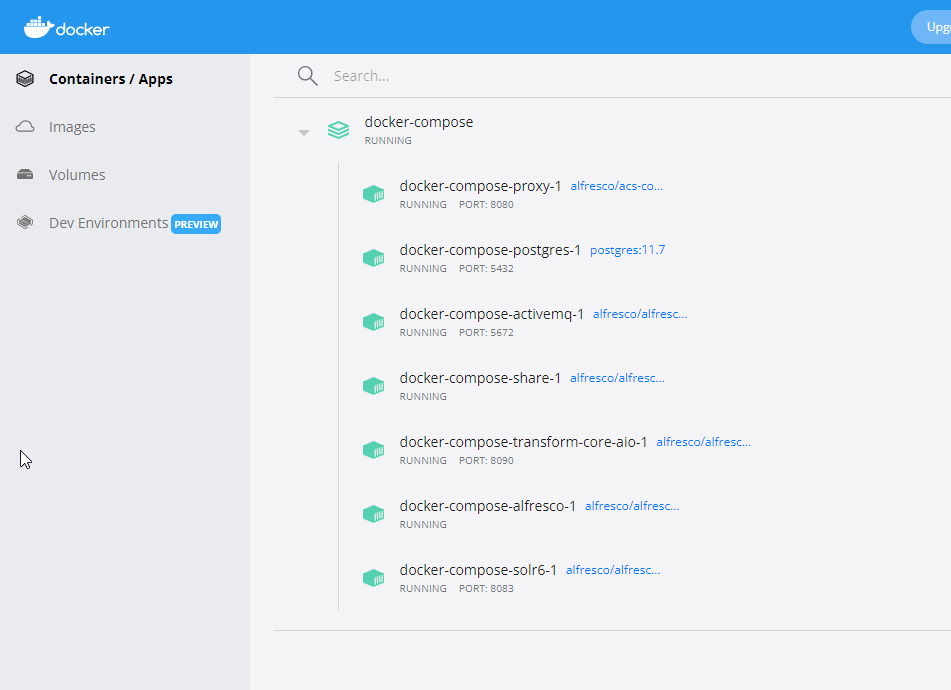Viewport: 951px width, 690px height.
Task: Click the Docker whale logo
Action: point(39,26)
